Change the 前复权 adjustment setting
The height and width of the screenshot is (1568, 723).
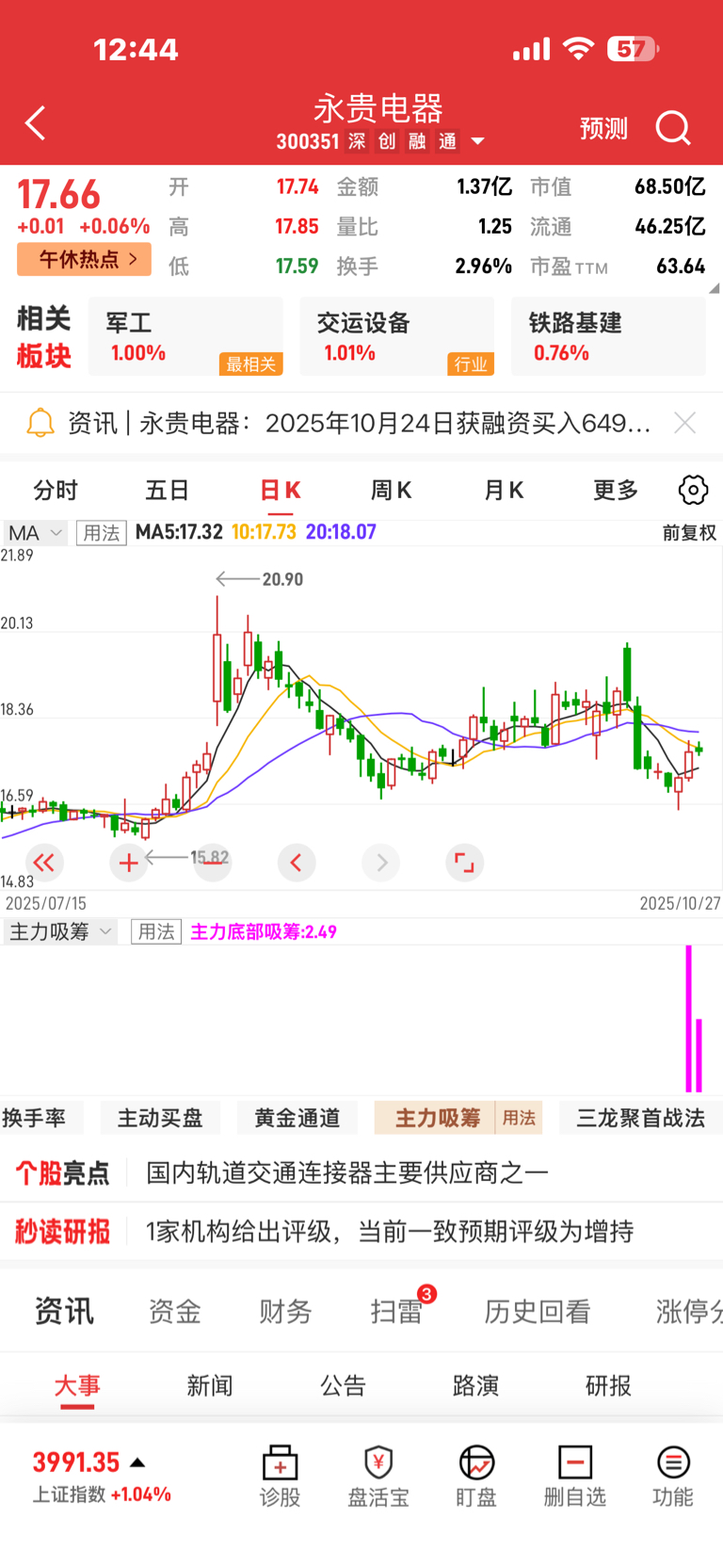tap(689, 533)
